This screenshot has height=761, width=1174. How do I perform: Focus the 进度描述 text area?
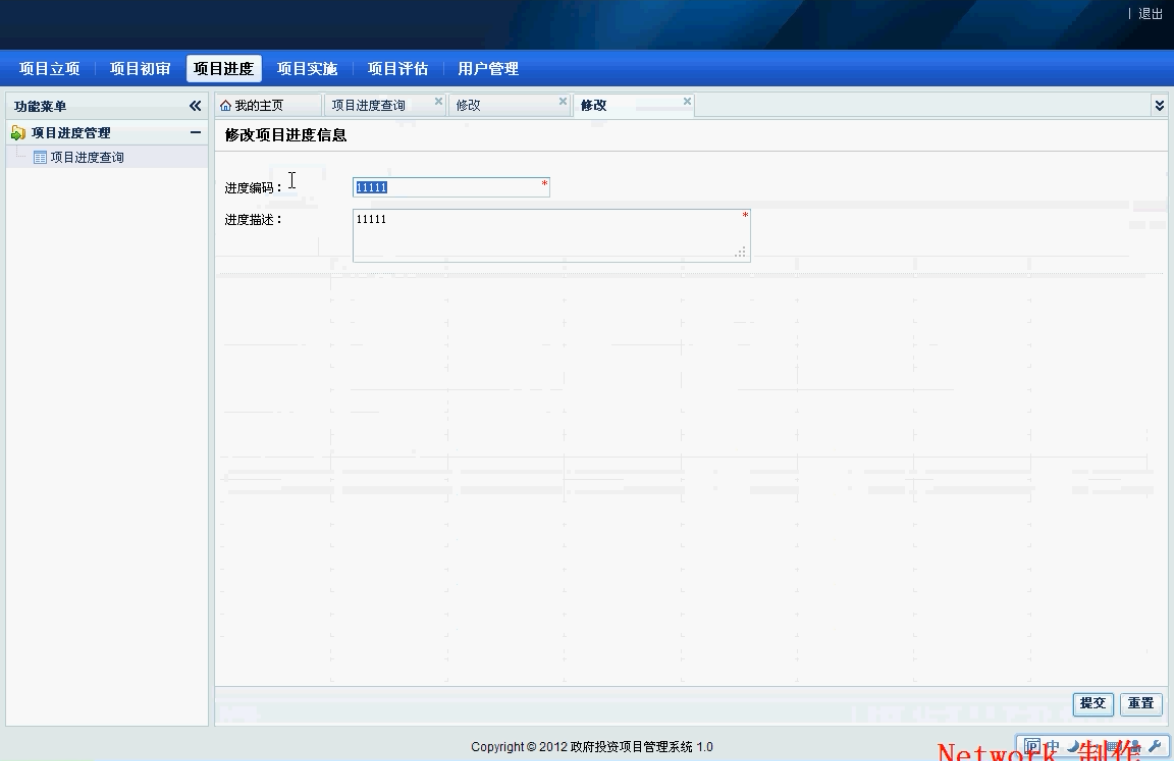tap(552, 236)
